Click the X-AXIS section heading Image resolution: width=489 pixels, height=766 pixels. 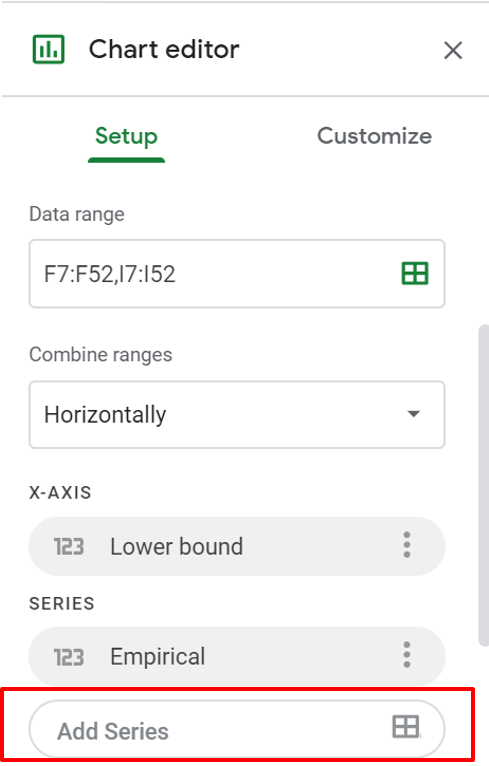pos(60,492)
